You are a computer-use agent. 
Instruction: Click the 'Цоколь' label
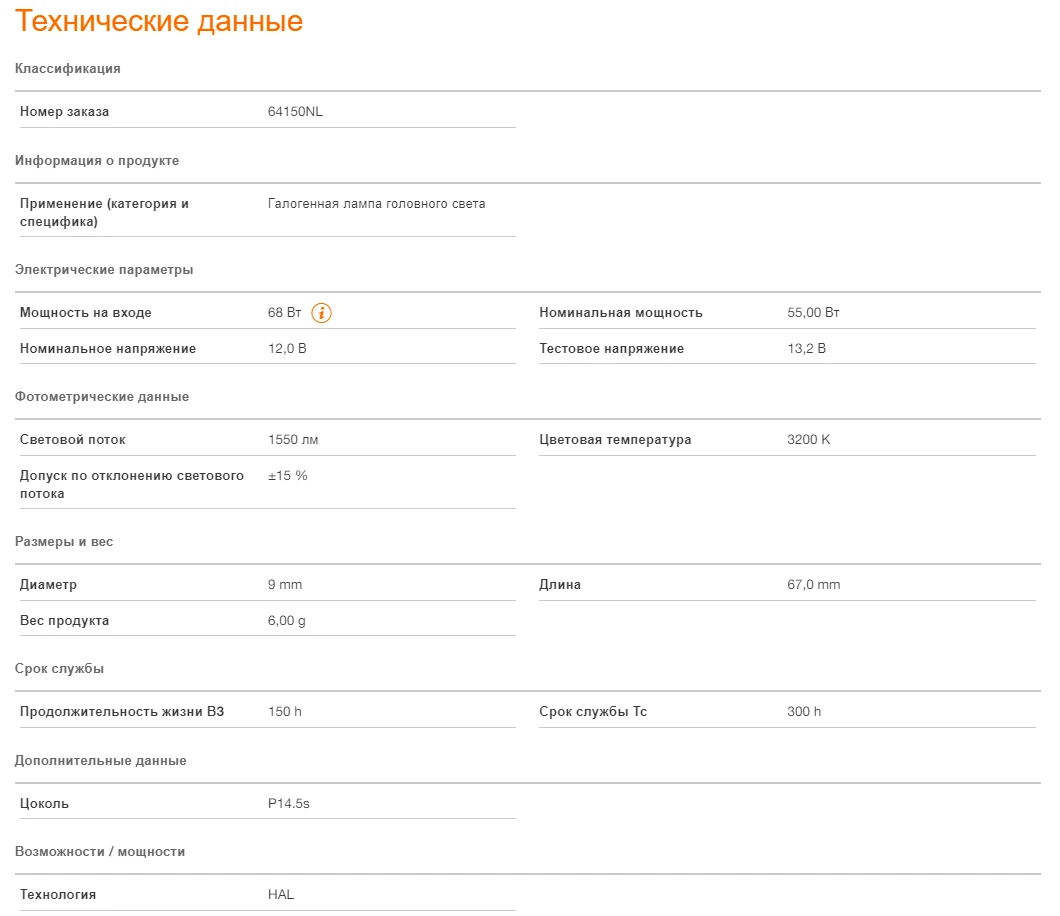[44, 803]
